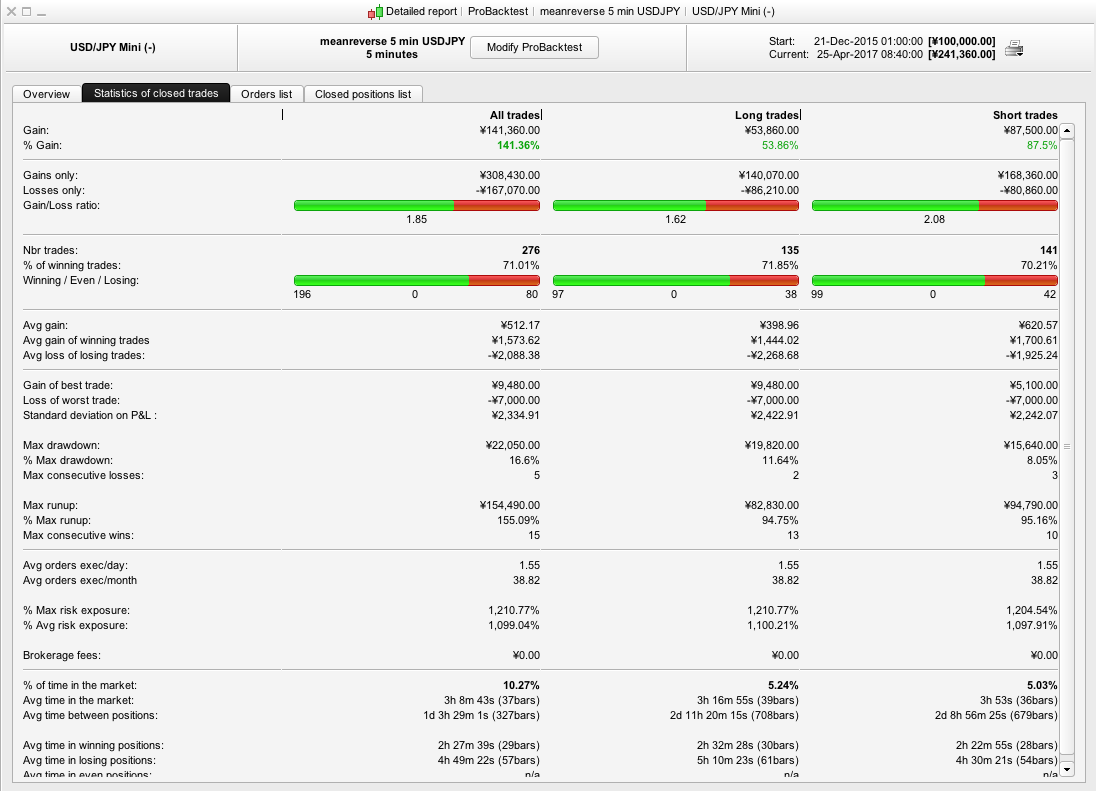Image resolution: width=1096 pixels, height=791 pixels.
Task: Close the Detailed report window
Action: [x=11, y=12]
